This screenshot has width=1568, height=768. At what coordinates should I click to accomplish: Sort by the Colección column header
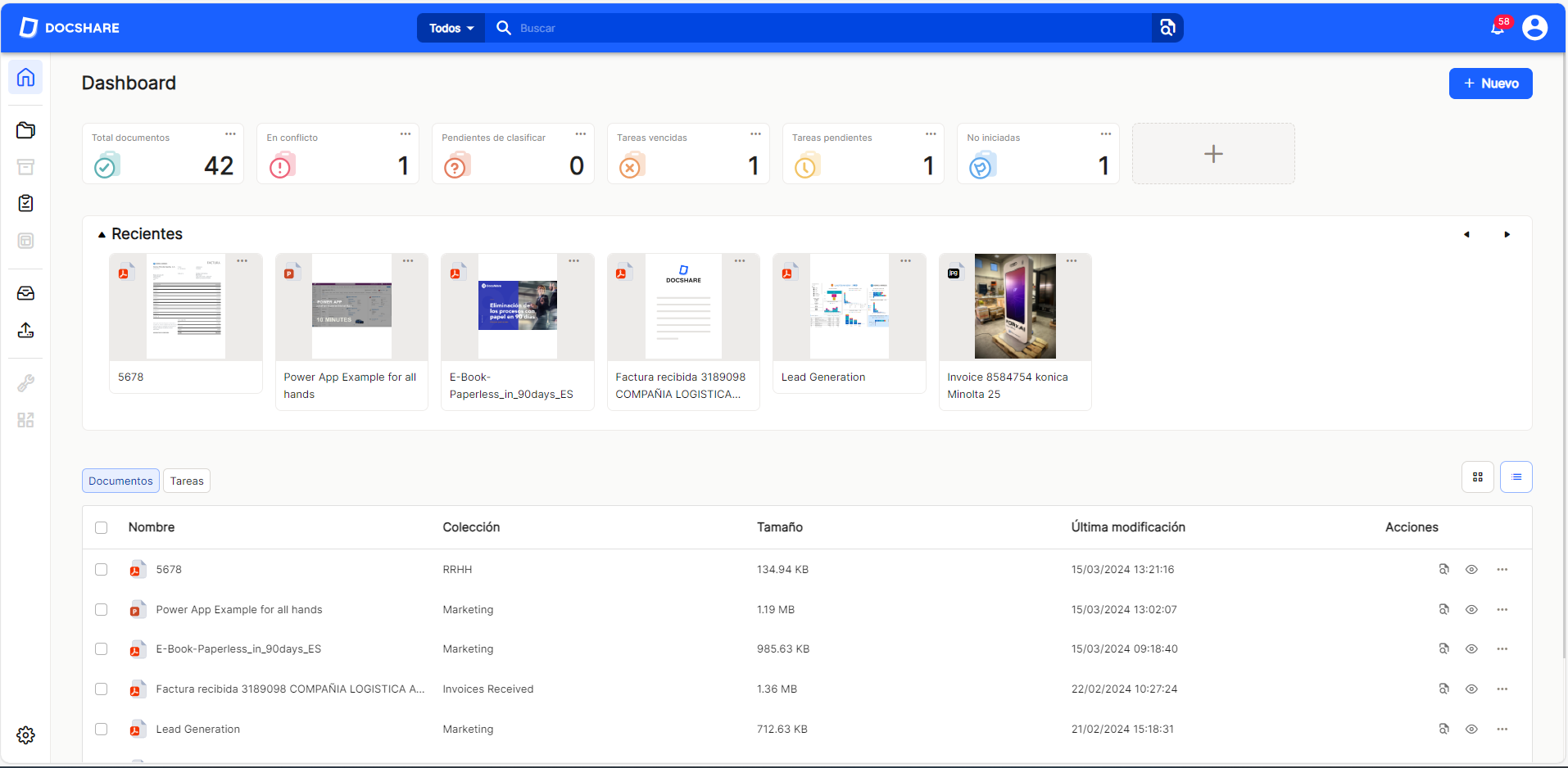(x=471, y=527)
